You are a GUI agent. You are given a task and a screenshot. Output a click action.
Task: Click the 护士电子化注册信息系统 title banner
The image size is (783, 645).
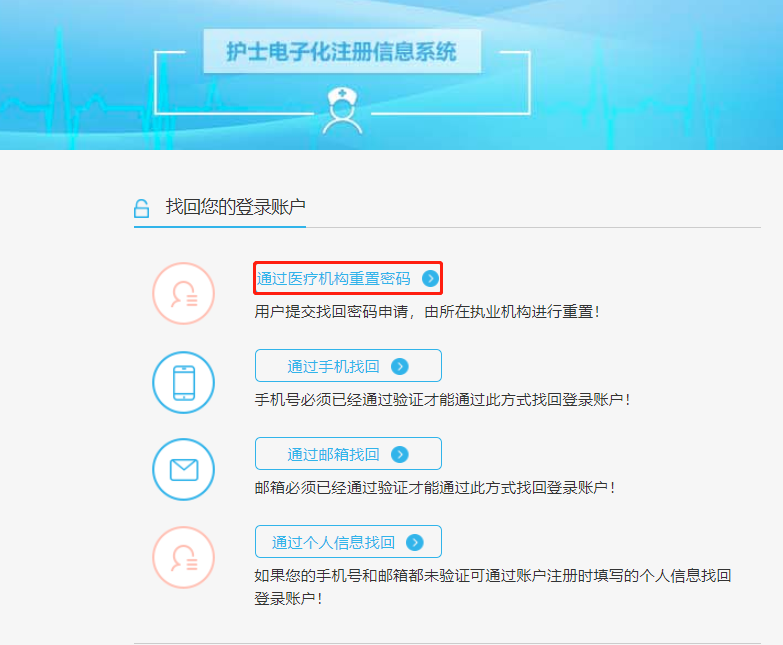[342, 51]
